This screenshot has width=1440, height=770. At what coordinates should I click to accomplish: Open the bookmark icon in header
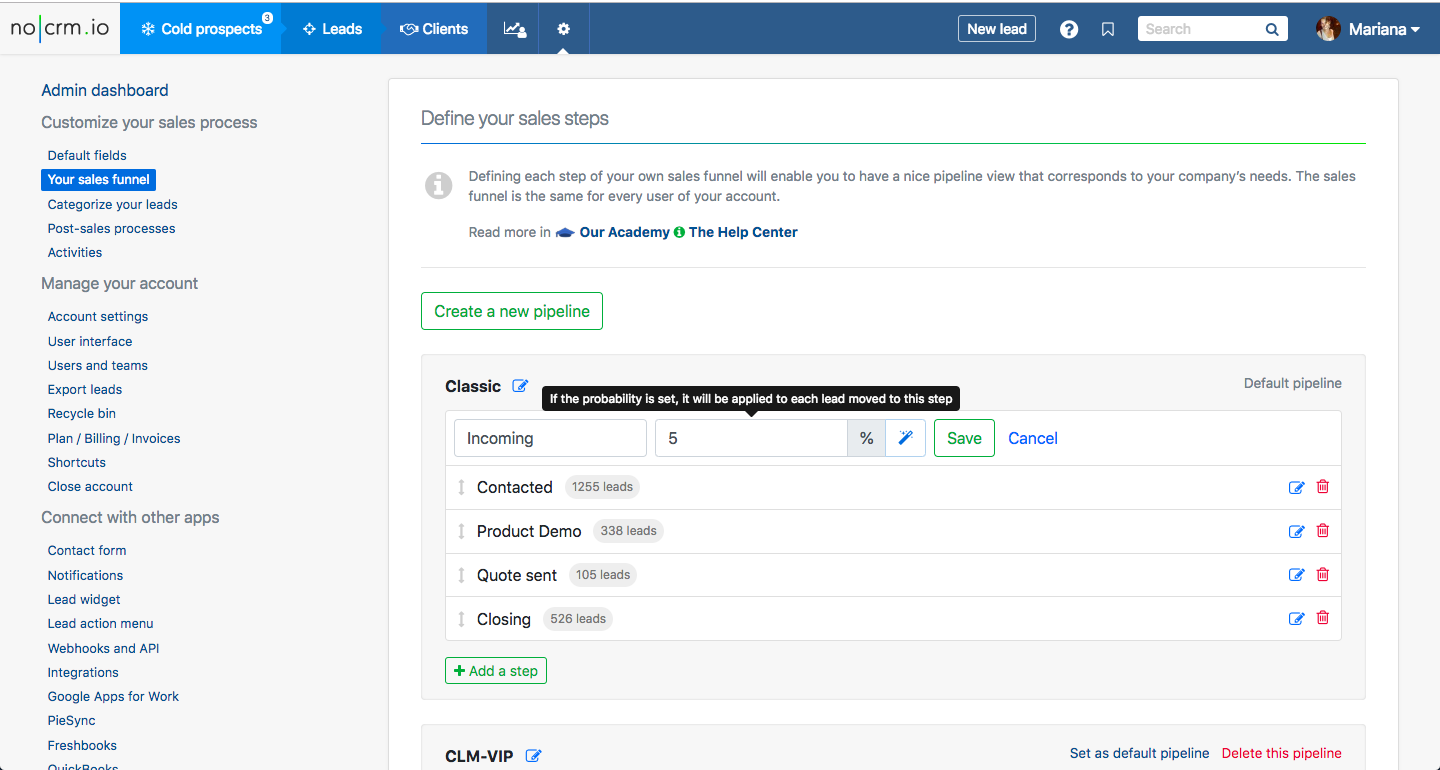(x=1108, y=29)
